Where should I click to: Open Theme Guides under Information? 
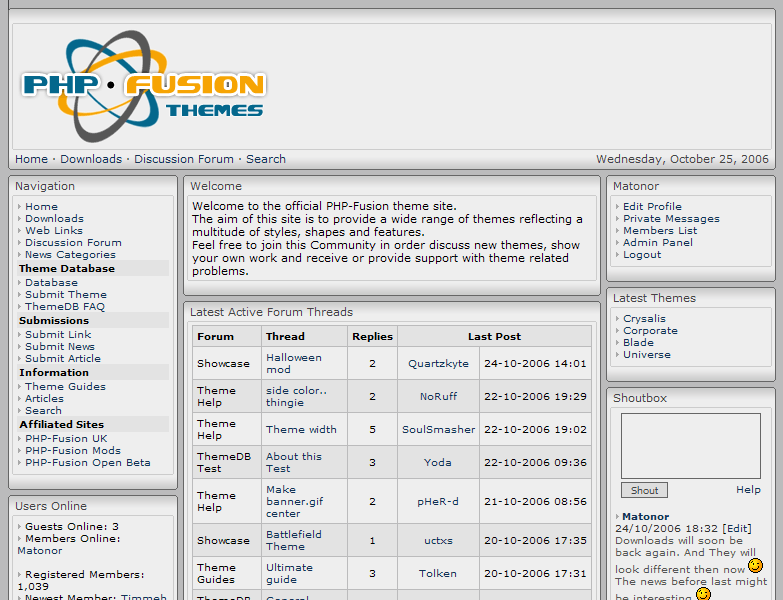[65, 386]
